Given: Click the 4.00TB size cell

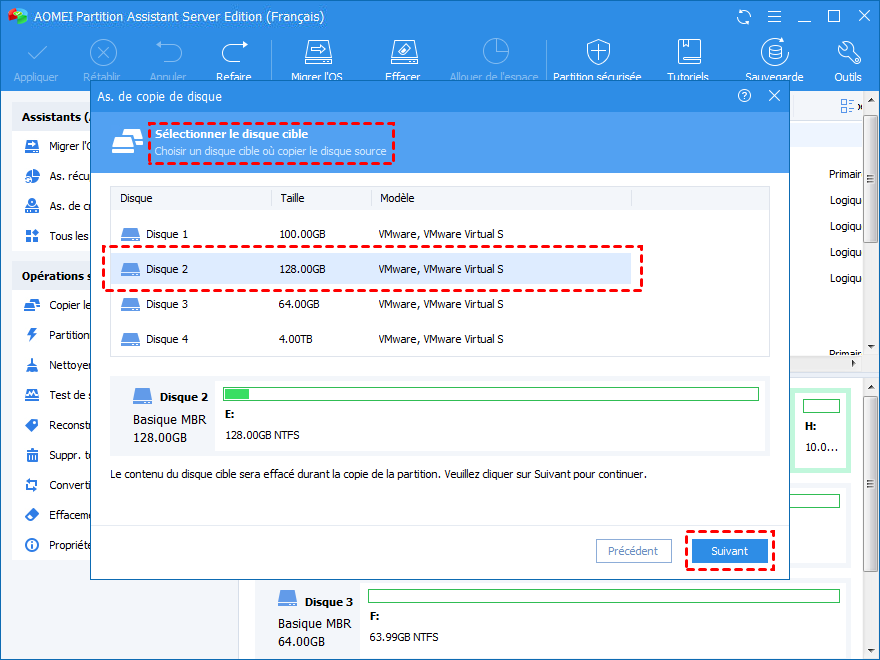Looking at the screenshot, I should [296, 339].
